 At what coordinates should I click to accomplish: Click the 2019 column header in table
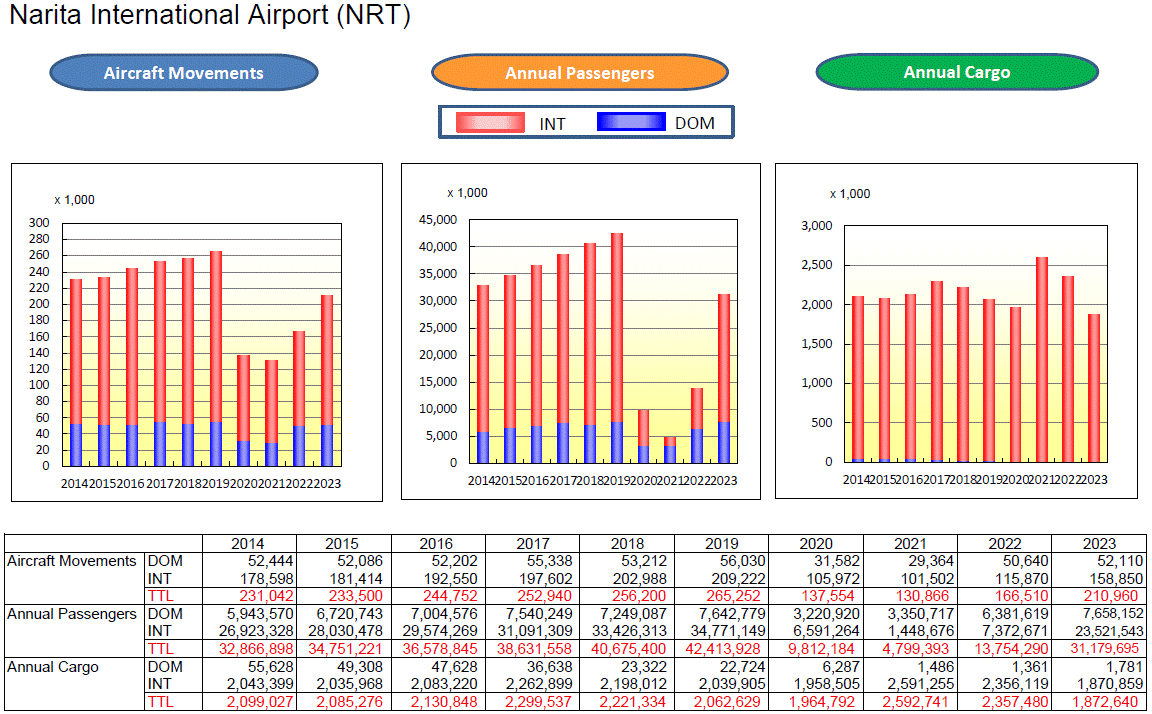tap(721, 544)
